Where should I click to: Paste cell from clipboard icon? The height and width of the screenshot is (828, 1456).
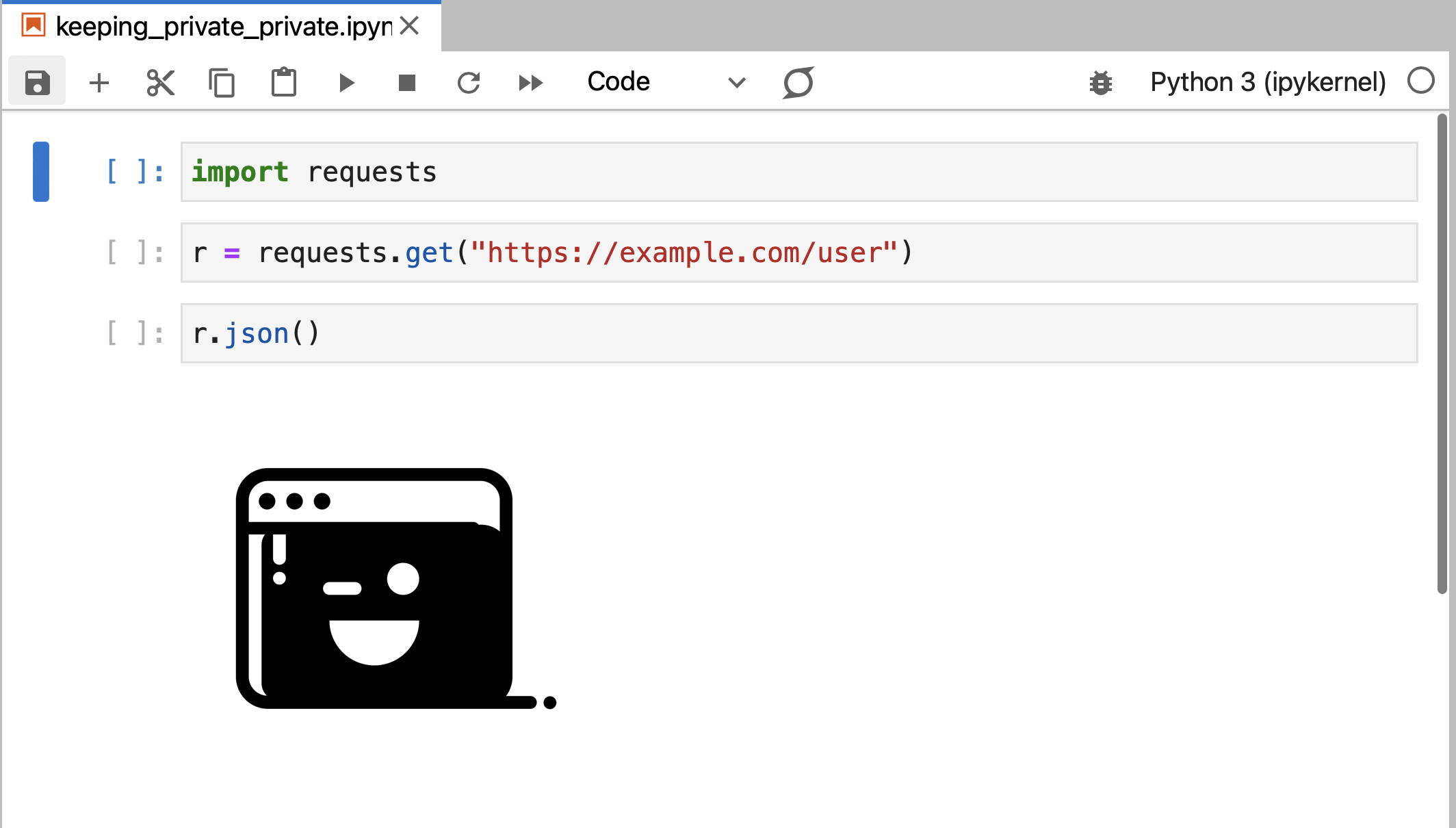[x=284, y=82]
